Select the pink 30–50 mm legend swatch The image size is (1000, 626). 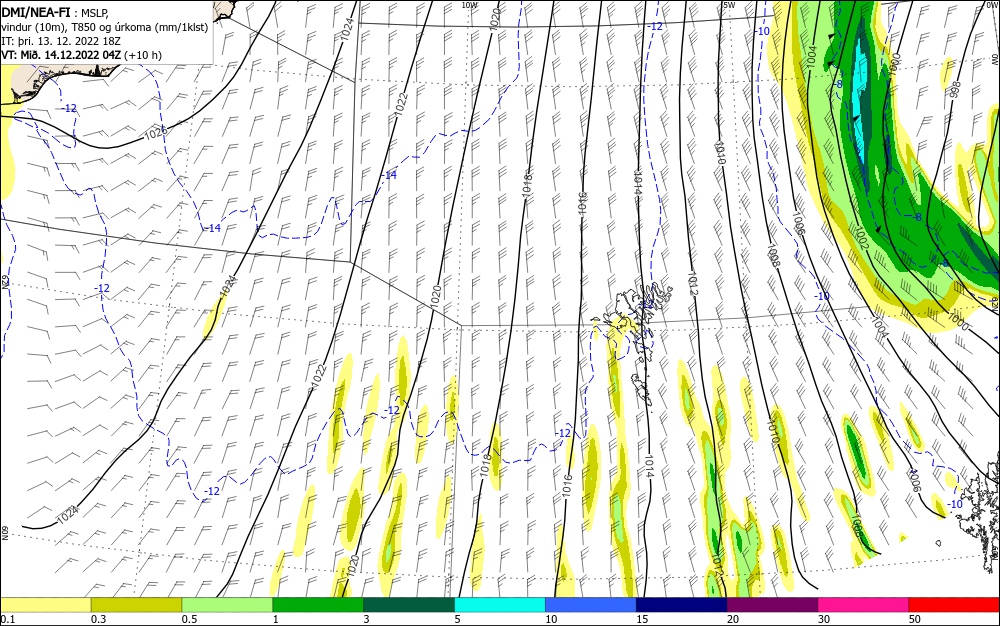click(864, 605)
